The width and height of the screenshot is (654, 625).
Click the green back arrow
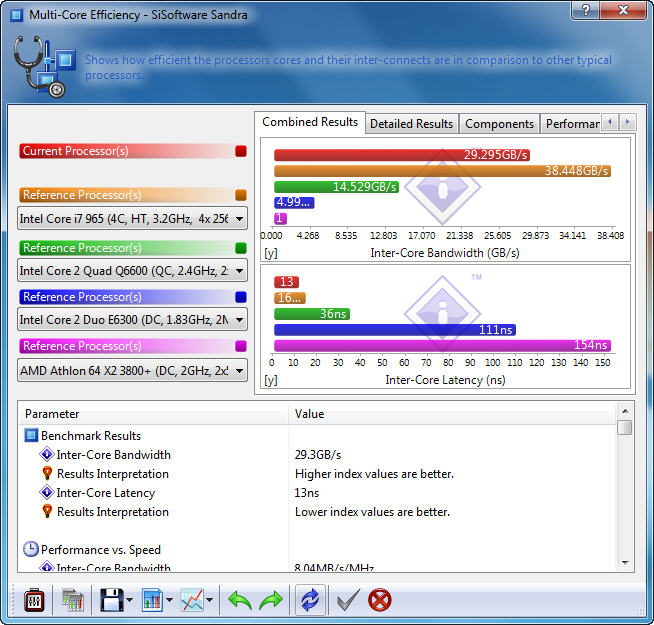240,601
